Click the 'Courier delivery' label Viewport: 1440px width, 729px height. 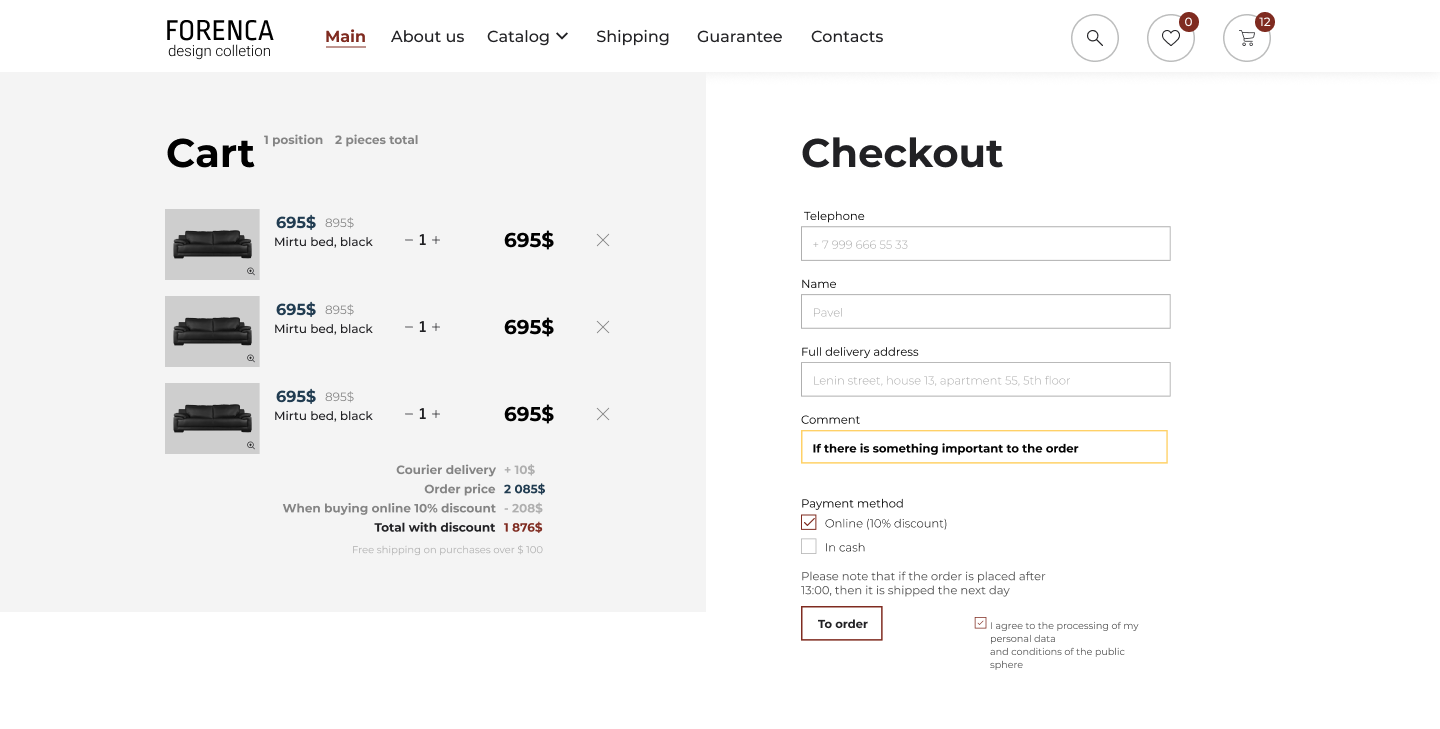click(x=446, y=469)
